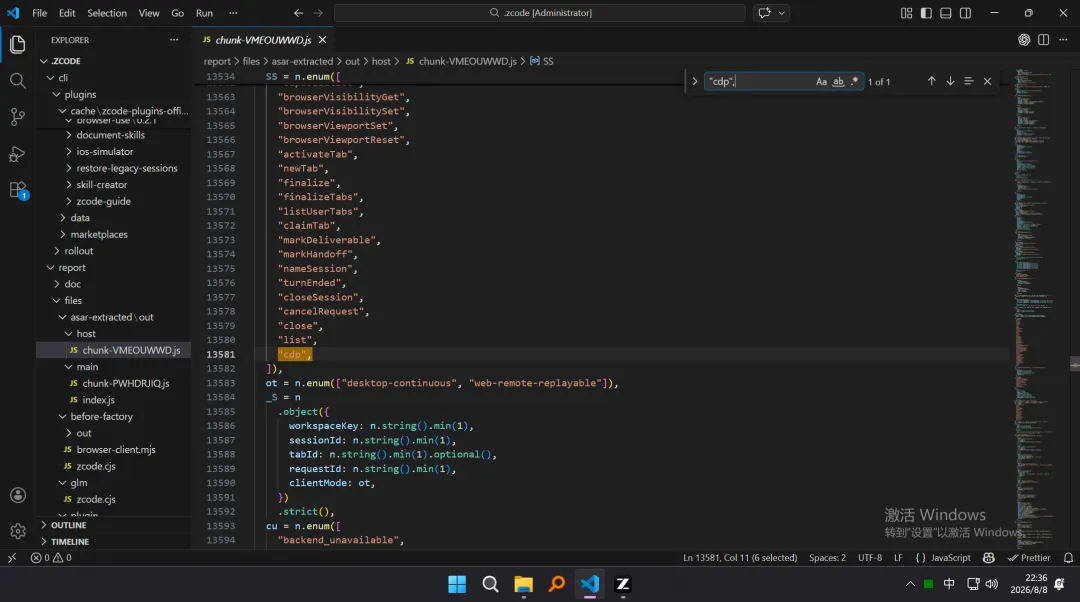The image size is (1080, 602).
Task: Toggle the bottom Panel
Action: tap(946, 13)
